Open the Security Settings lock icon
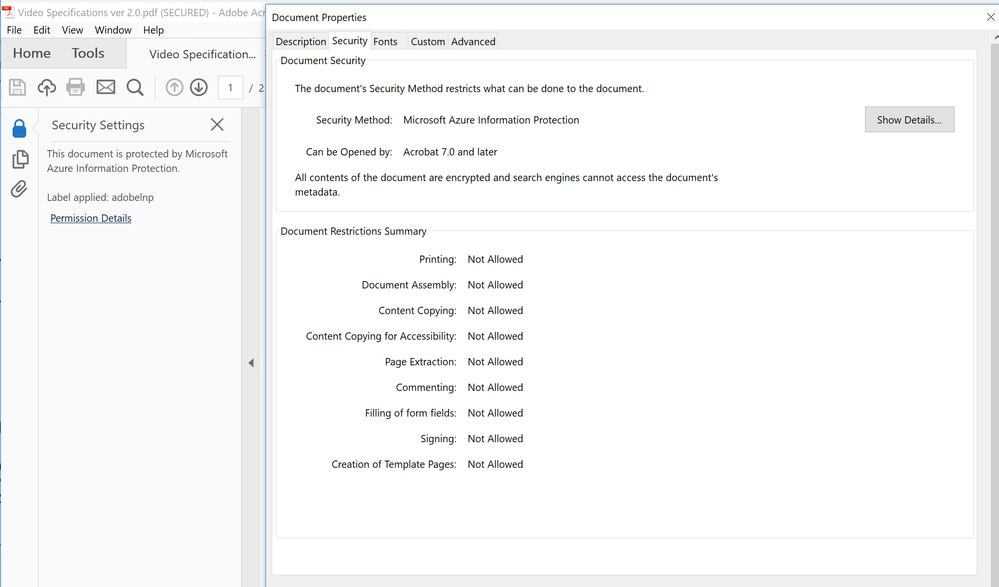The height and width of the screenshot is (587, 999). coord(19,129)
